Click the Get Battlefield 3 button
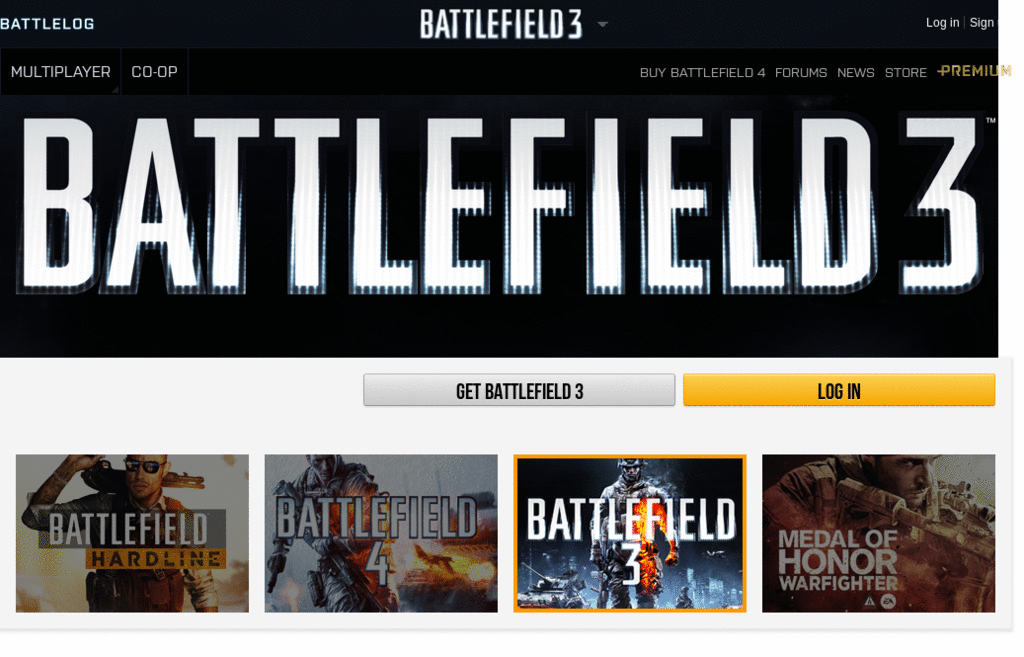Viewport: 1024px width, 657px height. 519,390
